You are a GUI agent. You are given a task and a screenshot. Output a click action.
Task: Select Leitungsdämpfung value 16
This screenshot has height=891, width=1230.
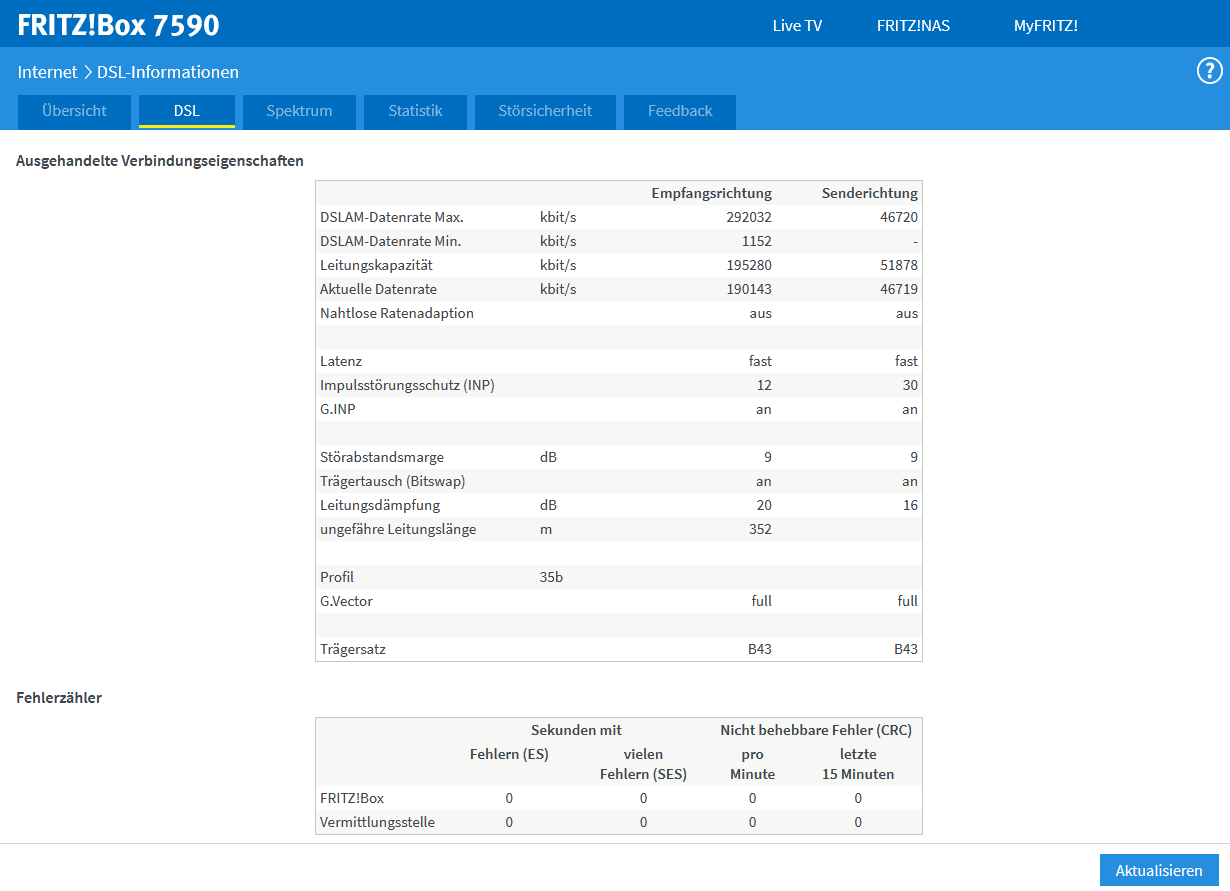910,505
